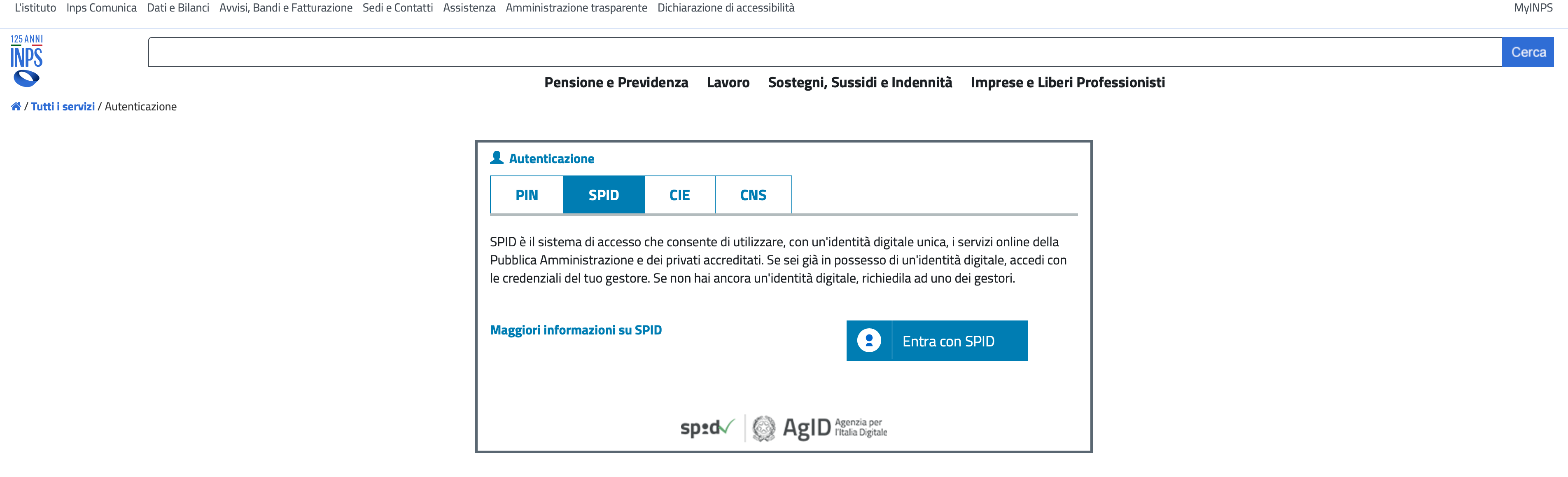
Task: Switch to the CIE tab
Action: (x=680, y=195)
